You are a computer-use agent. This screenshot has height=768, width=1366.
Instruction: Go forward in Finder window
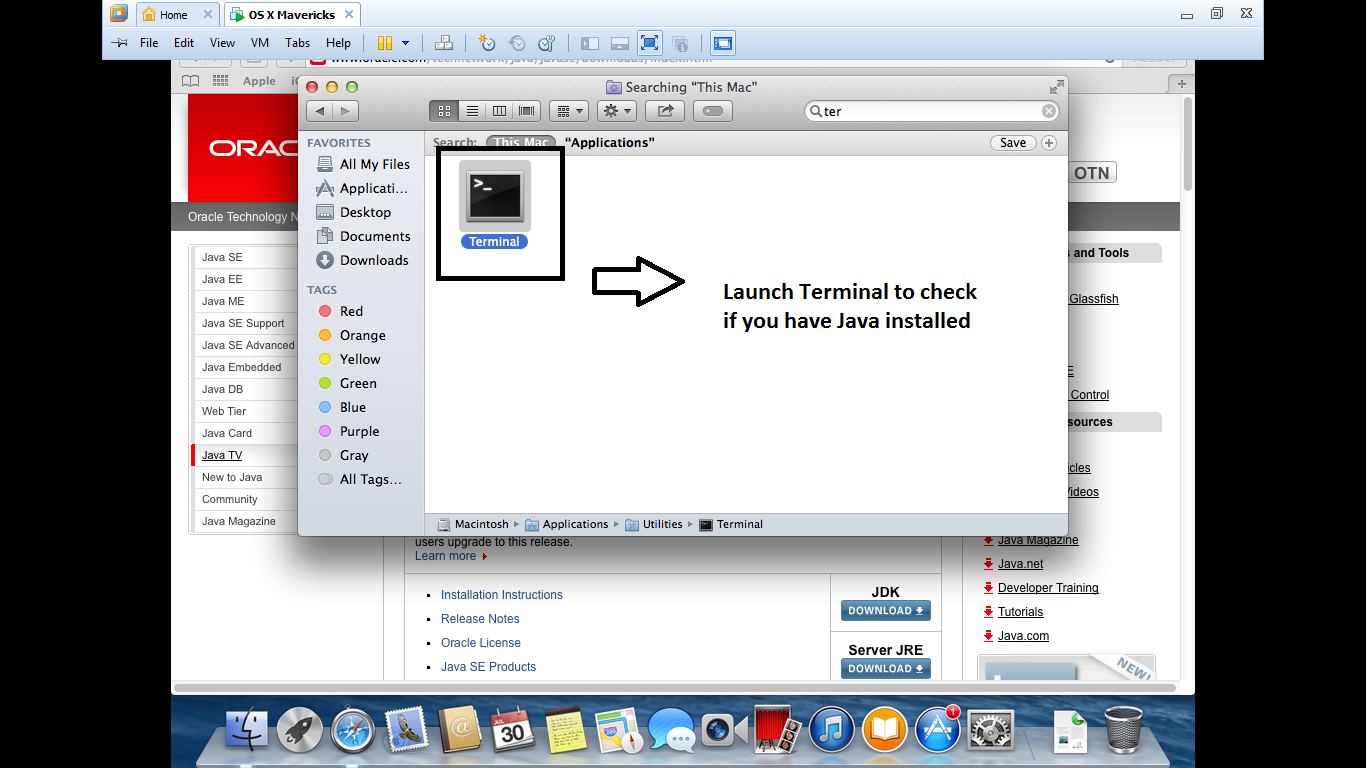click(x=346, y=111)
